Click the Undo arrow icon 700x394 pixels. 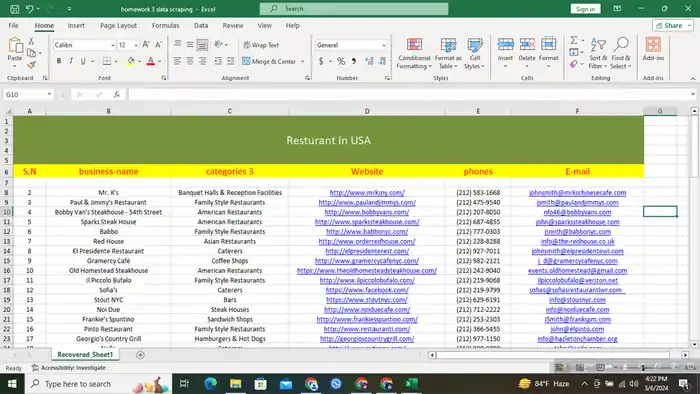click(29, 9)
